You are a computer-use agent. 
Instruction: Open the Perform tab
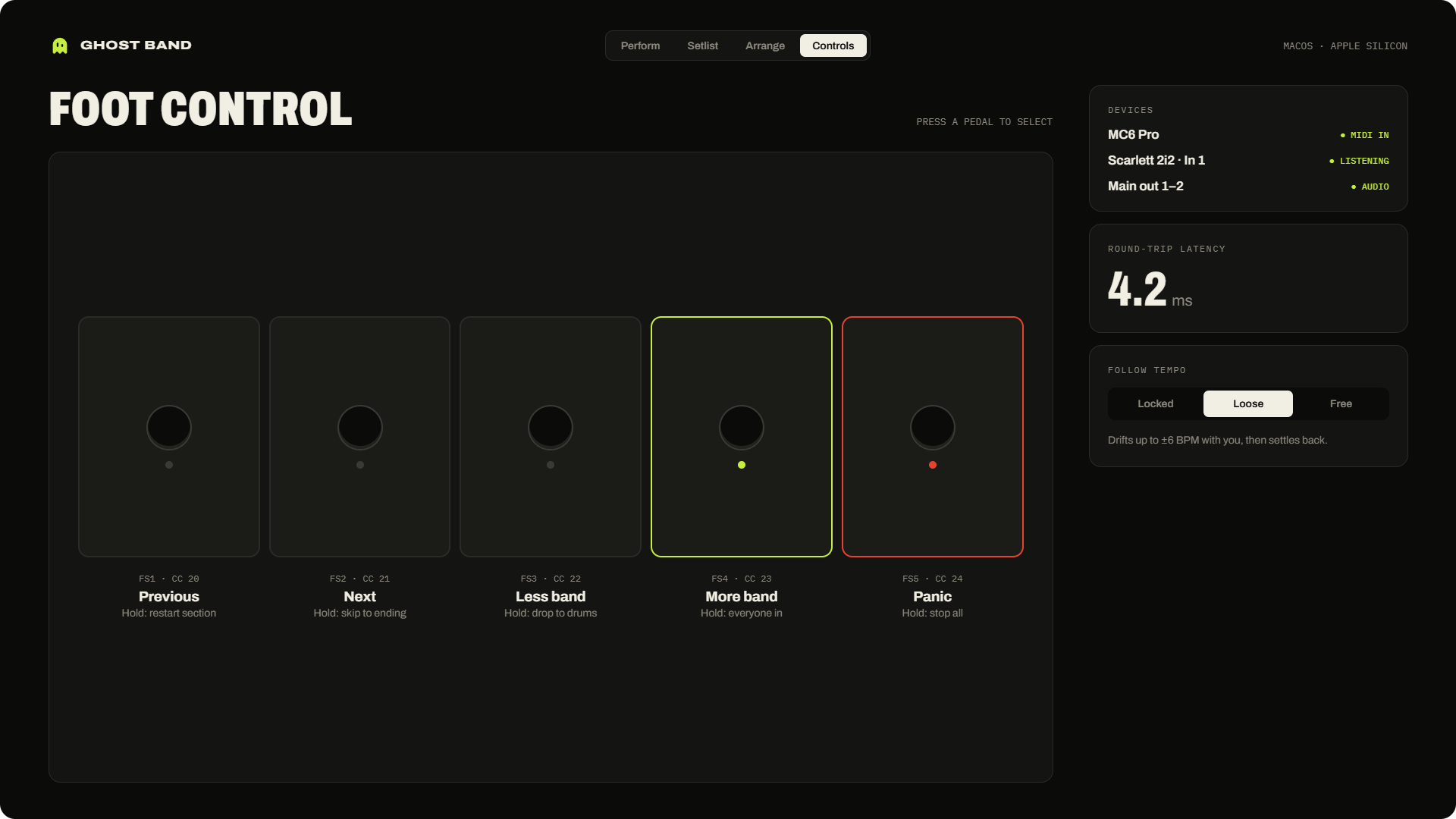[x=640, y=45]
